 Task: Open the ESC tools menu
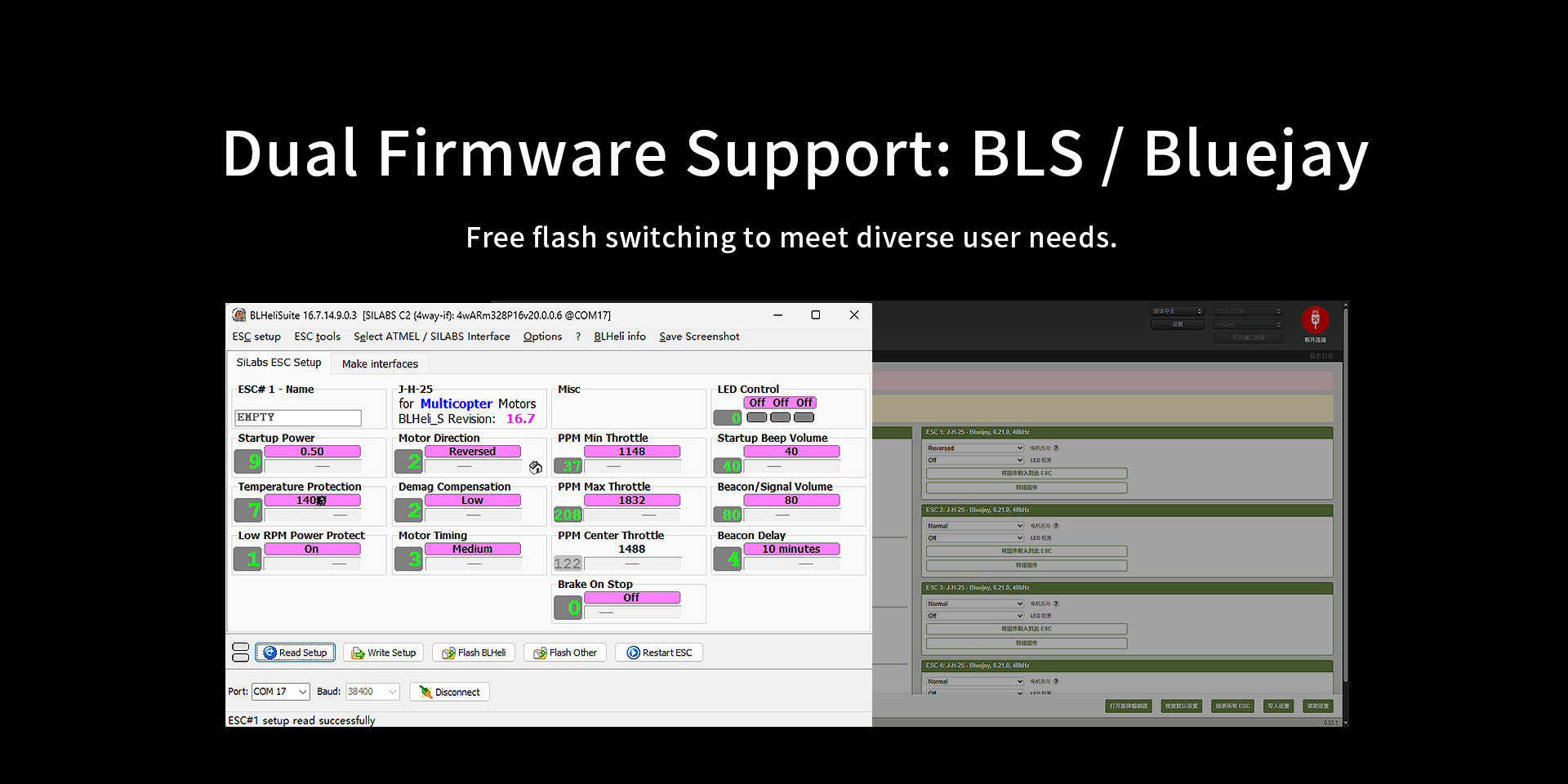coord(317,336)
